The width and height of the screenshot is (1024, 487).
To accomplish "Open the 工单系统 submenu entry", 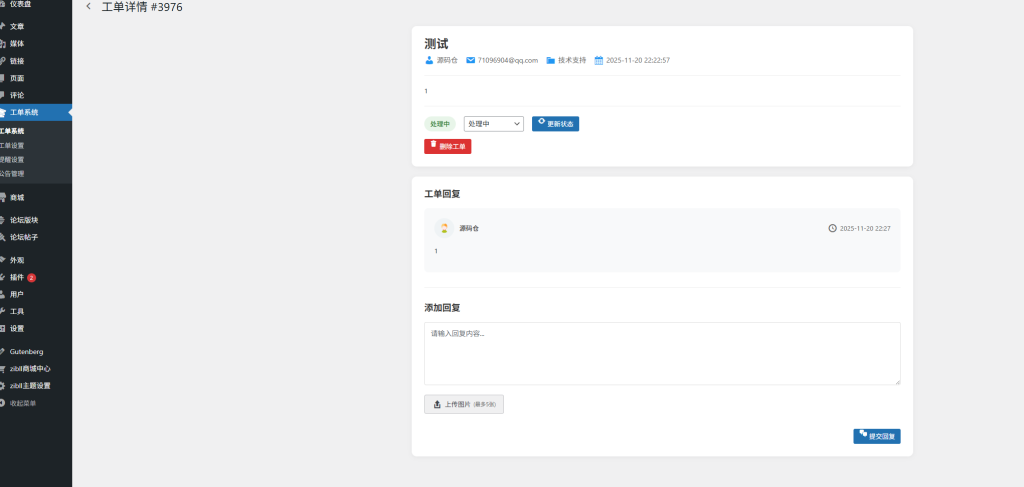I will (12, 131).
